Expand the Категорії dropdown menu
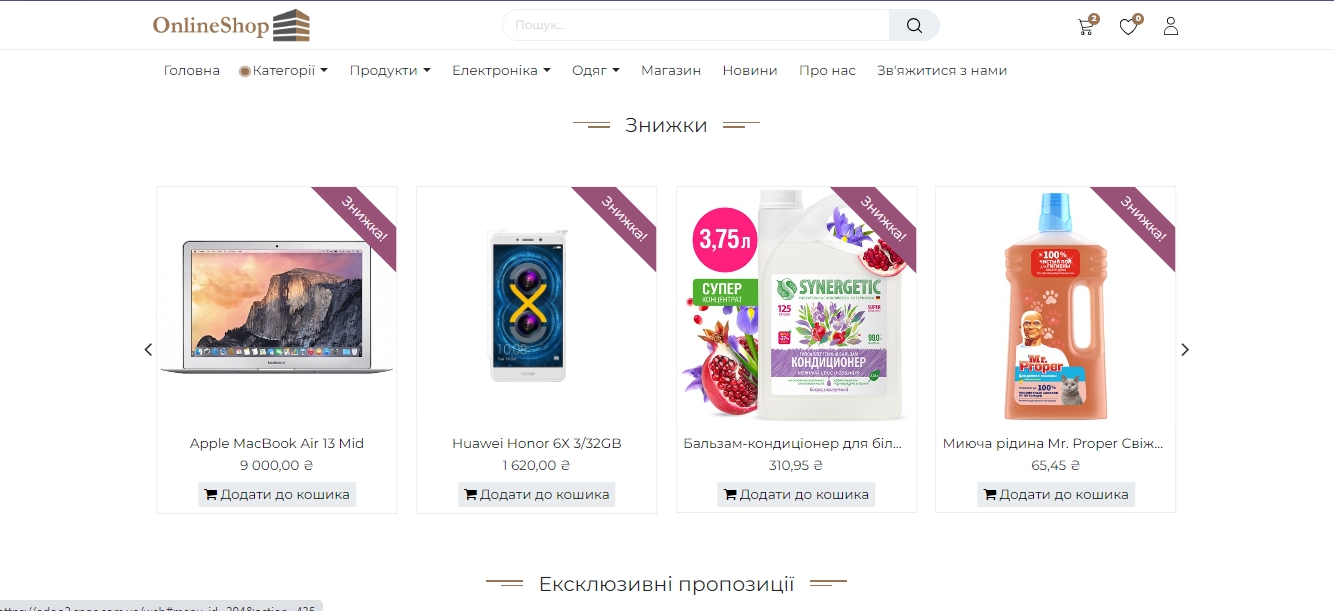This screenshot has height=611, width=1334. point(290,70)
